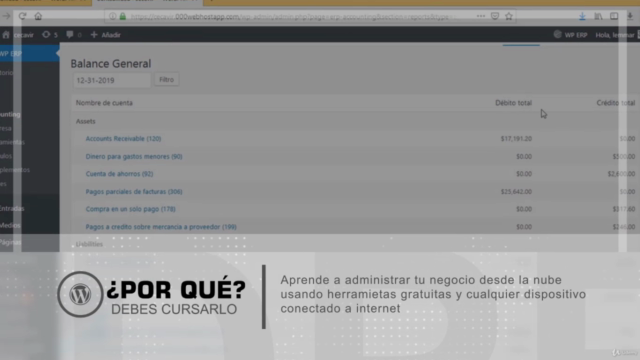Image resolution: width=640 pixels, height=360 pixels.
Task: Open Accounts Receivable (120) account
Action: click(x=123, y=139)
